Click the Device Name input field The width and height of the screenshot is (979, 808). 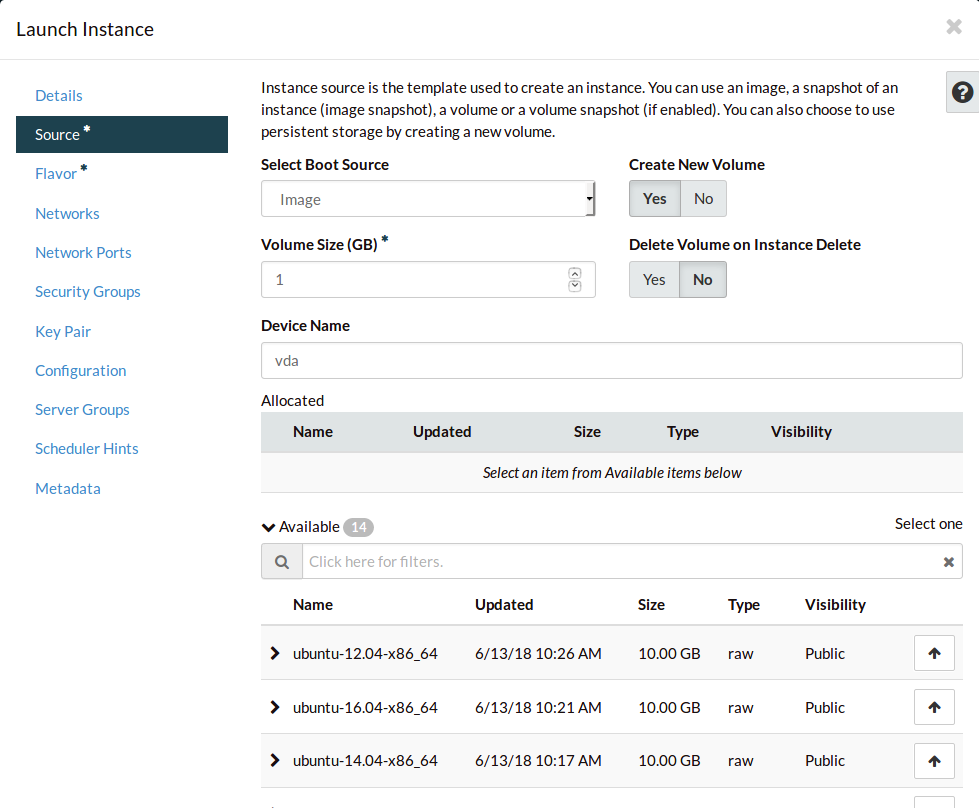point(611,361)
